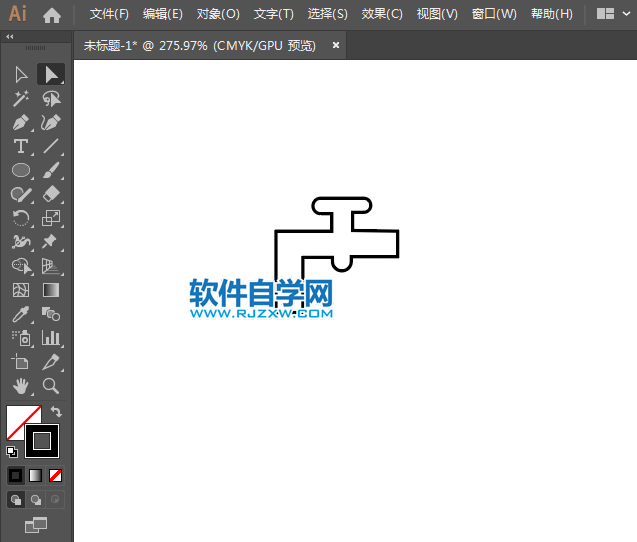The image size is (637, 542).
Task: Apply Gradient mode button
Action: (35, 475)
